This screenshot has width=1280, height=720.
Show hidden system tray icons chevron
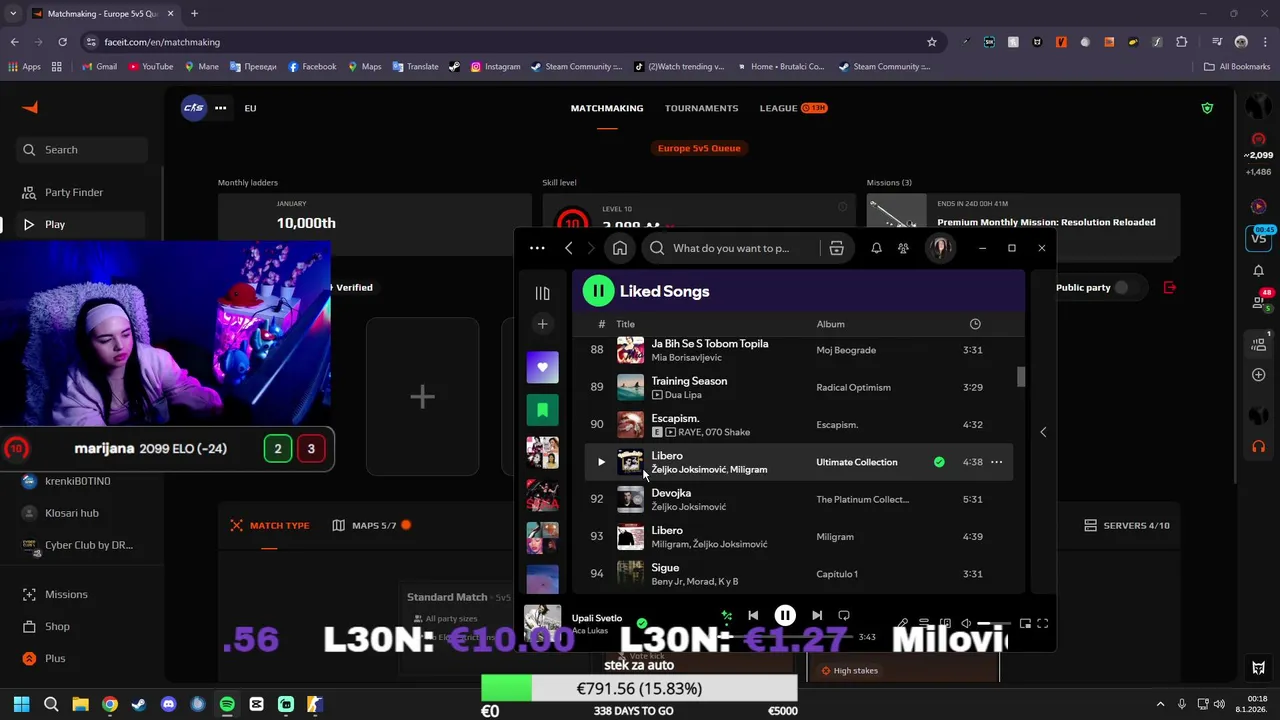click(x=1160, y=704)
